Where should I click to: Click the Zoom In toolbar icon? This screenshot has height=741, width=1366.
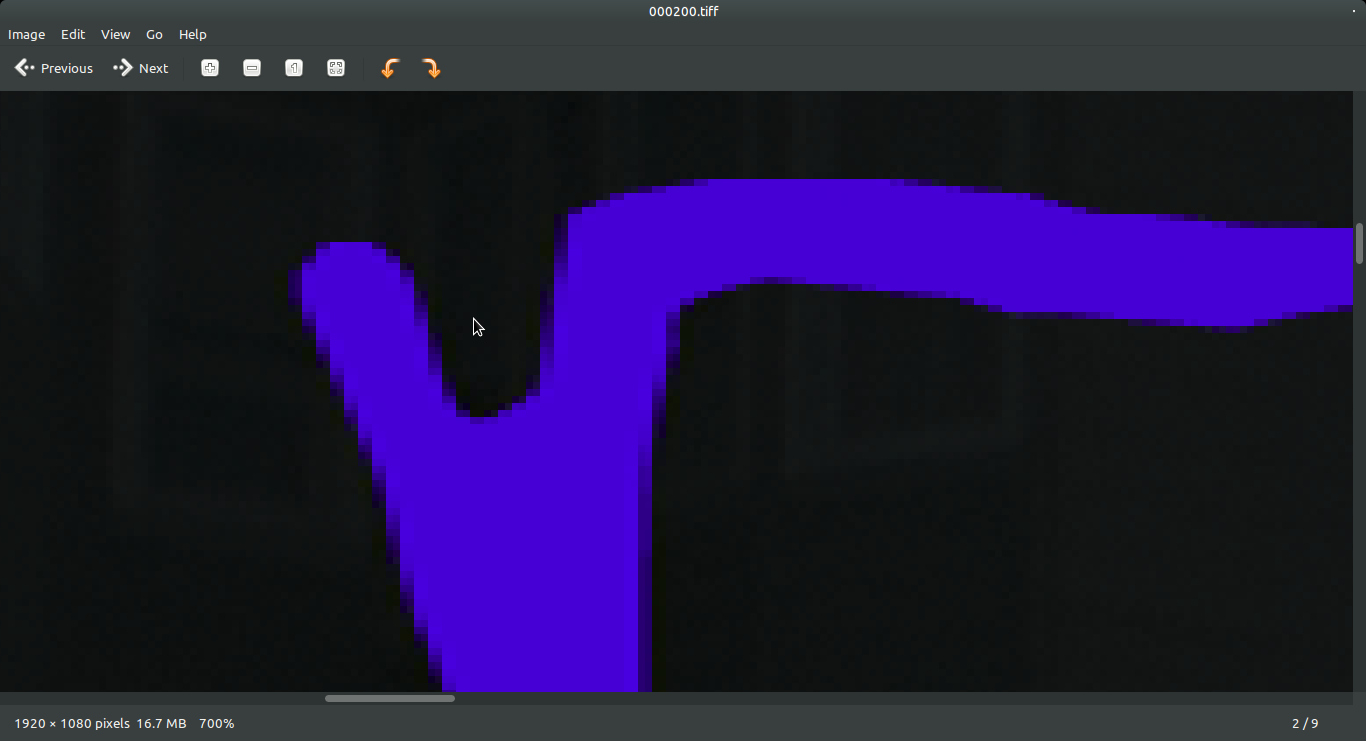[x=210, y=68]
